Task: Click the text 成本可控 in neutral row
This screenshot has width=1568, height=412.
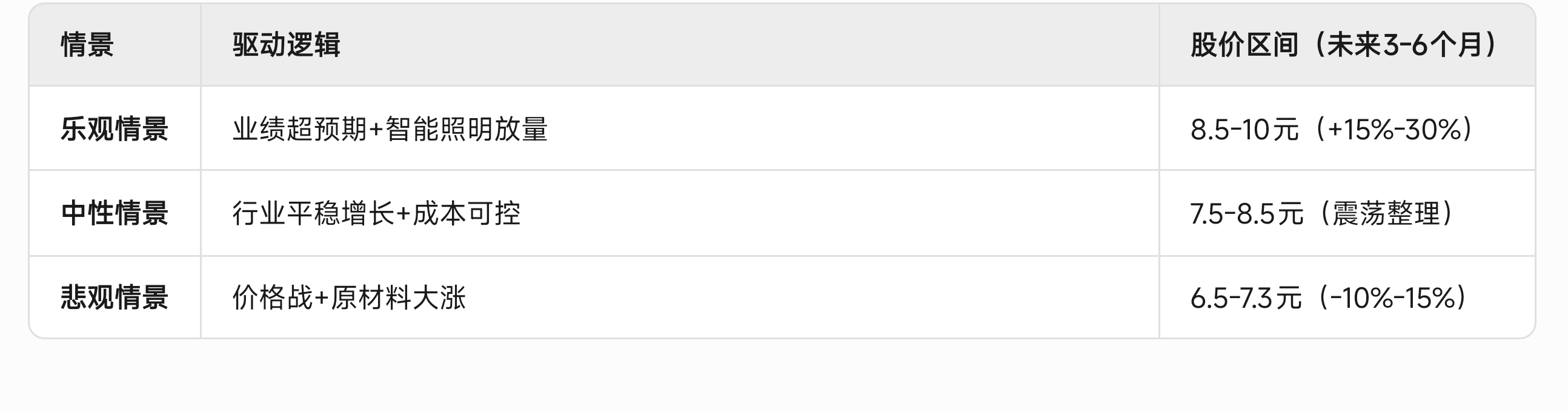Action: pyautogui.click(x=467, y=214)
